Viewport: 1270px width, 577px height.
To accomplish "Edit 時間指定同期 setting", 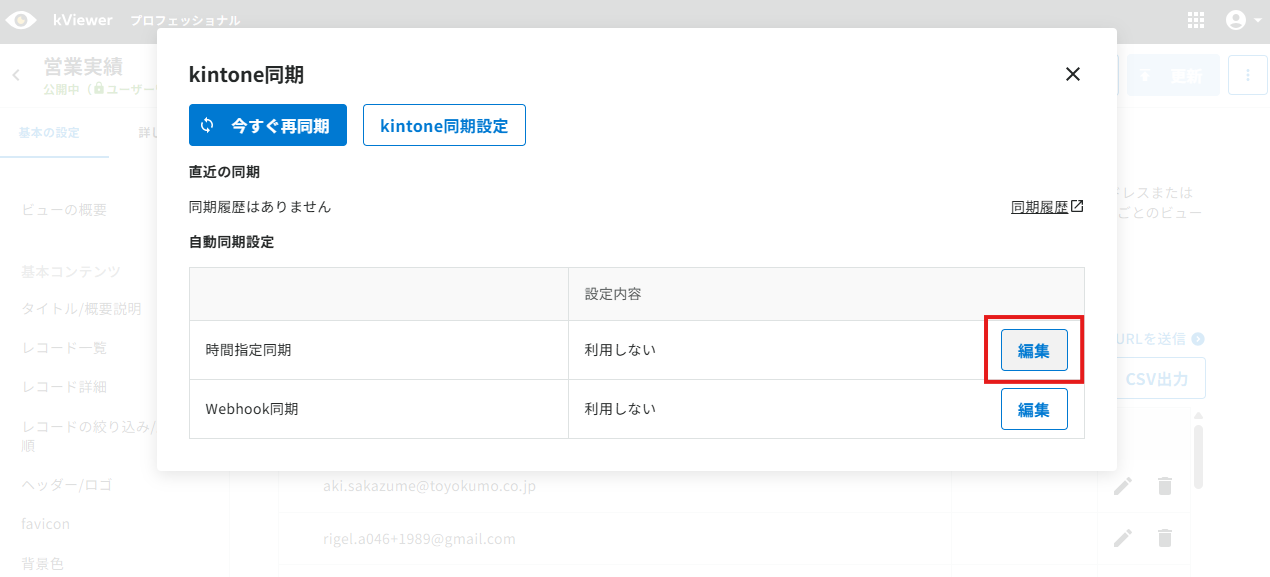I will tap(1034, 350).
